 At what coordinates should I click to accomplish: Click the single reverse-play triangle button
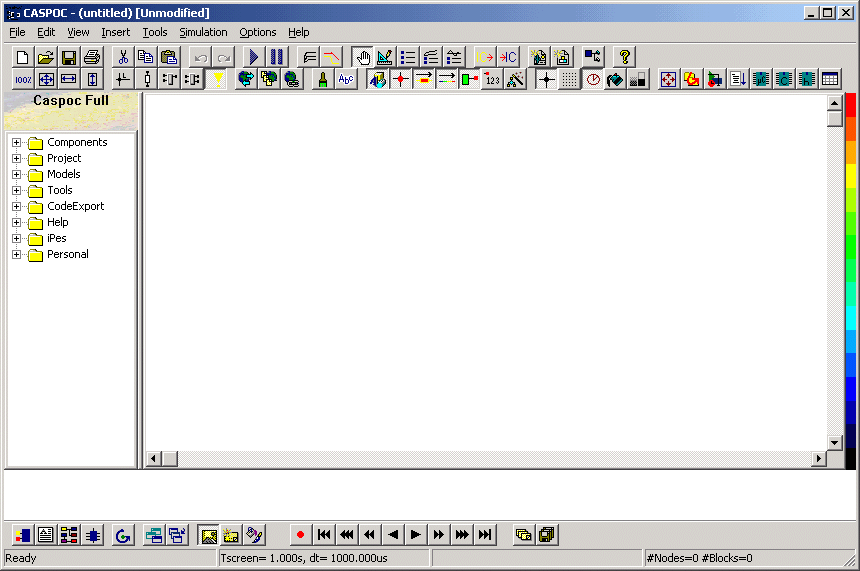(x=393, y=535)
